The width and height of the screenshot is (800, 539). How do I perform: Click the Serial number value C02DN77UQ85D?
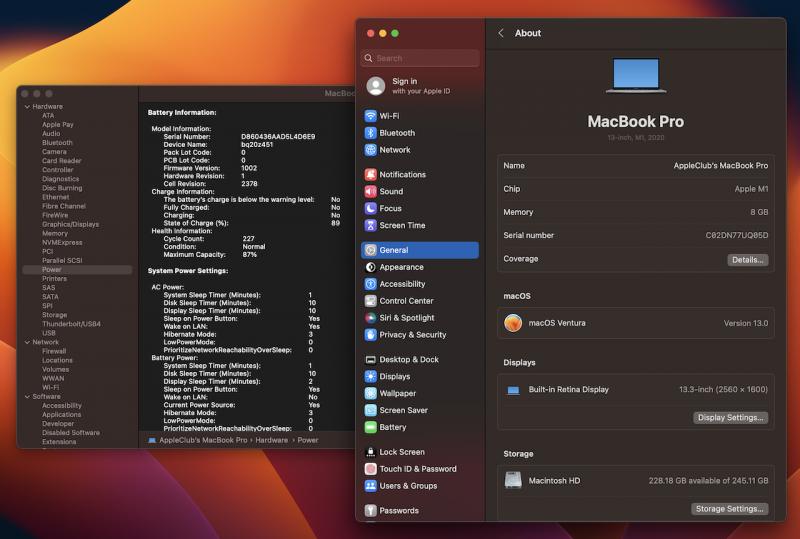pyautogui.click(x=736, y=235)
